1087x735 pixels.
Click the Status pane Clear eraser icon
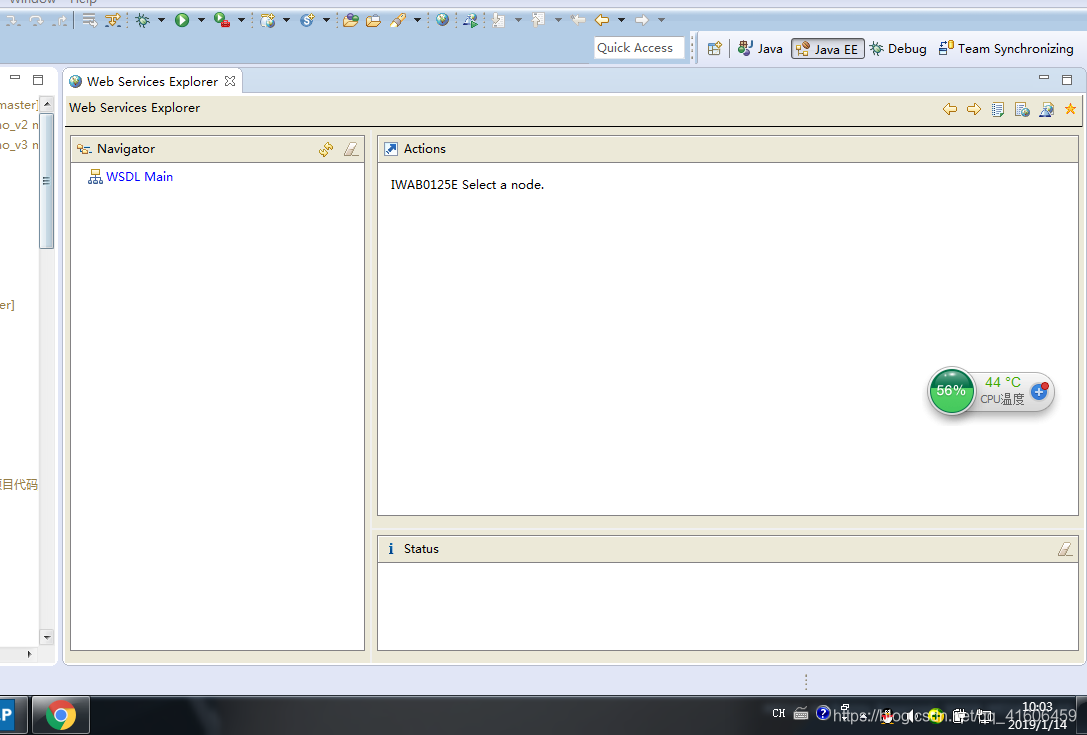click(x=1065, y=549)
